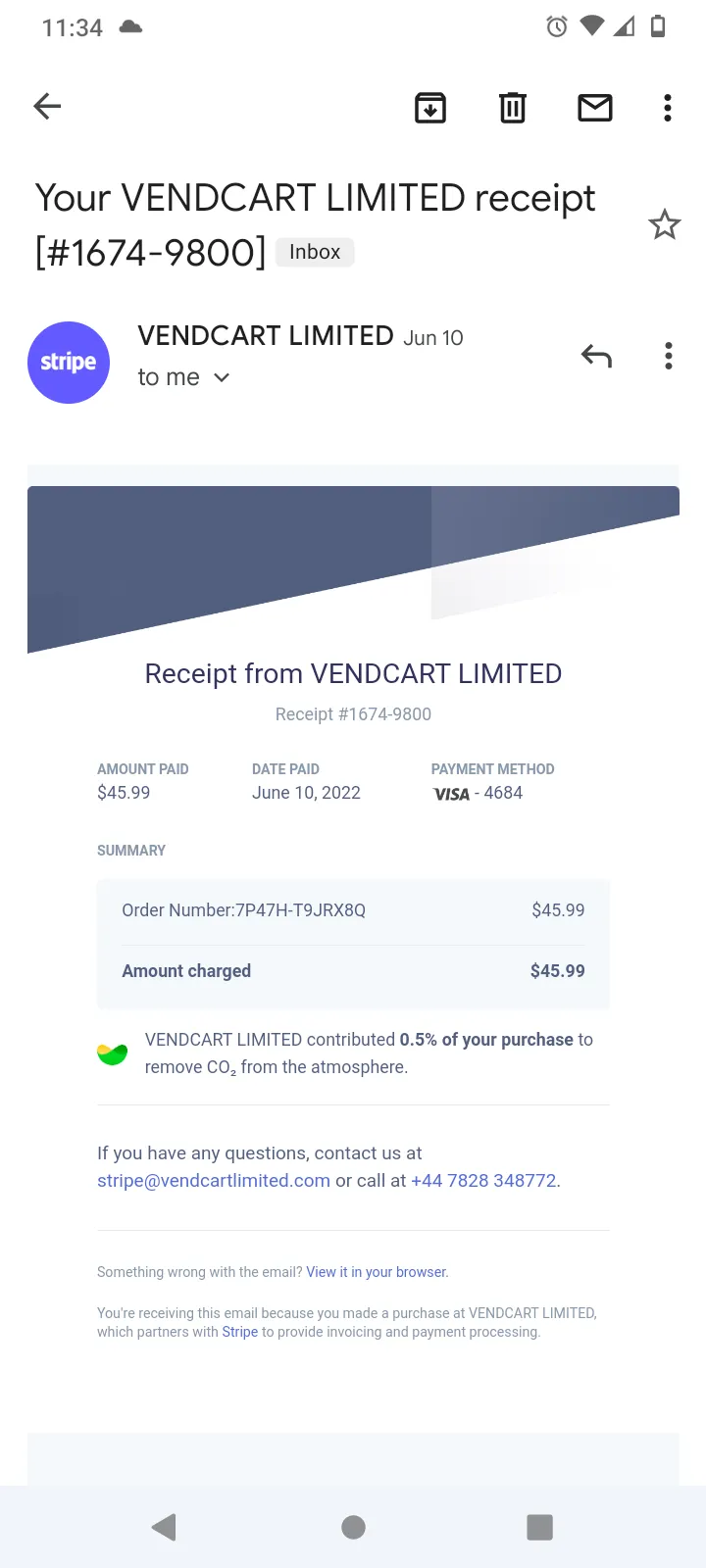This screenshot has width=706, height=1568.
Task: Open stripe@vendcartlimited.com email link
Action: [214, 1181]
